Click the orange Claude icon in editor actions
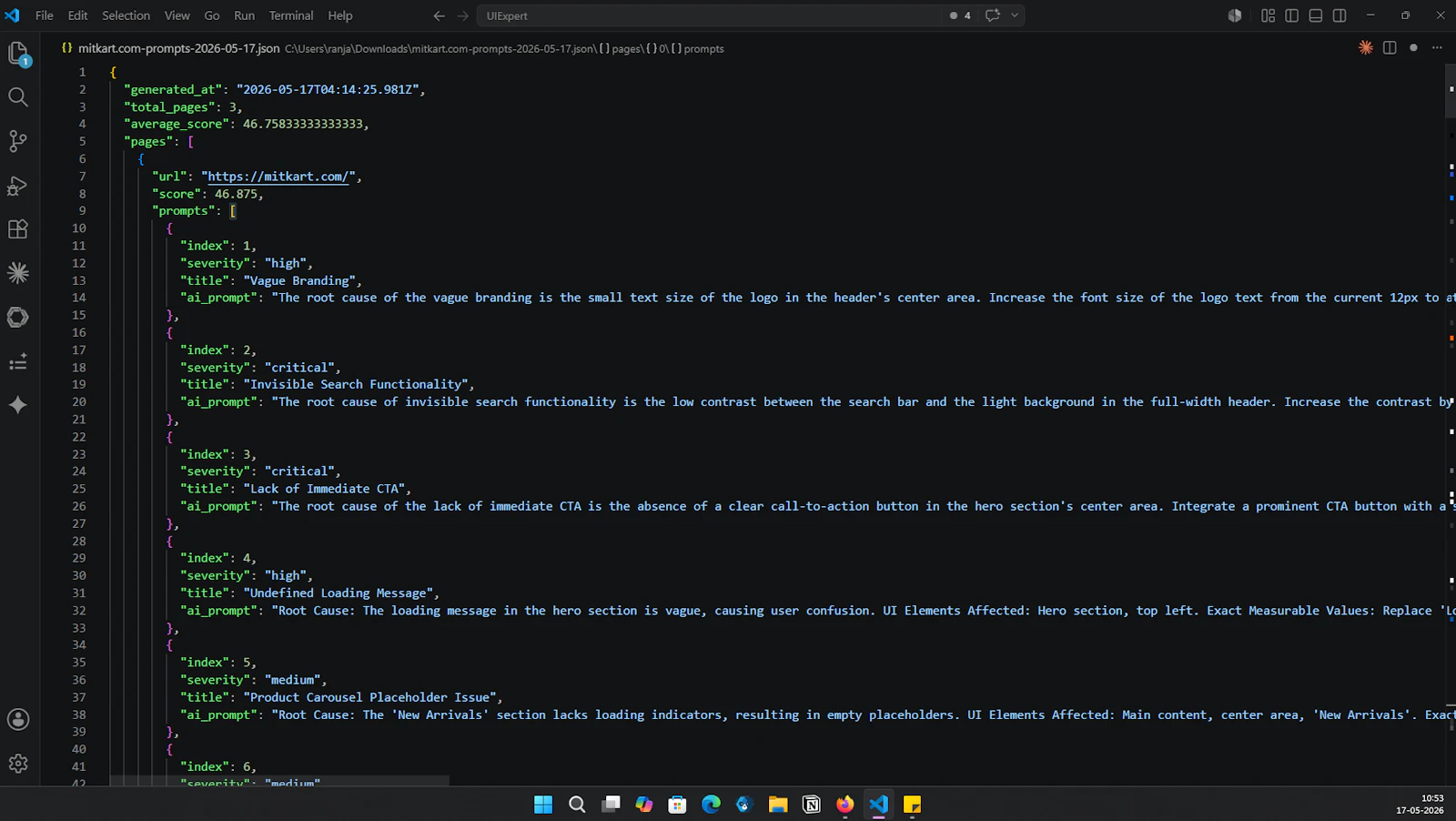Image resolution: width=1456 pixels, height=821 pixels. point(1366,47)
